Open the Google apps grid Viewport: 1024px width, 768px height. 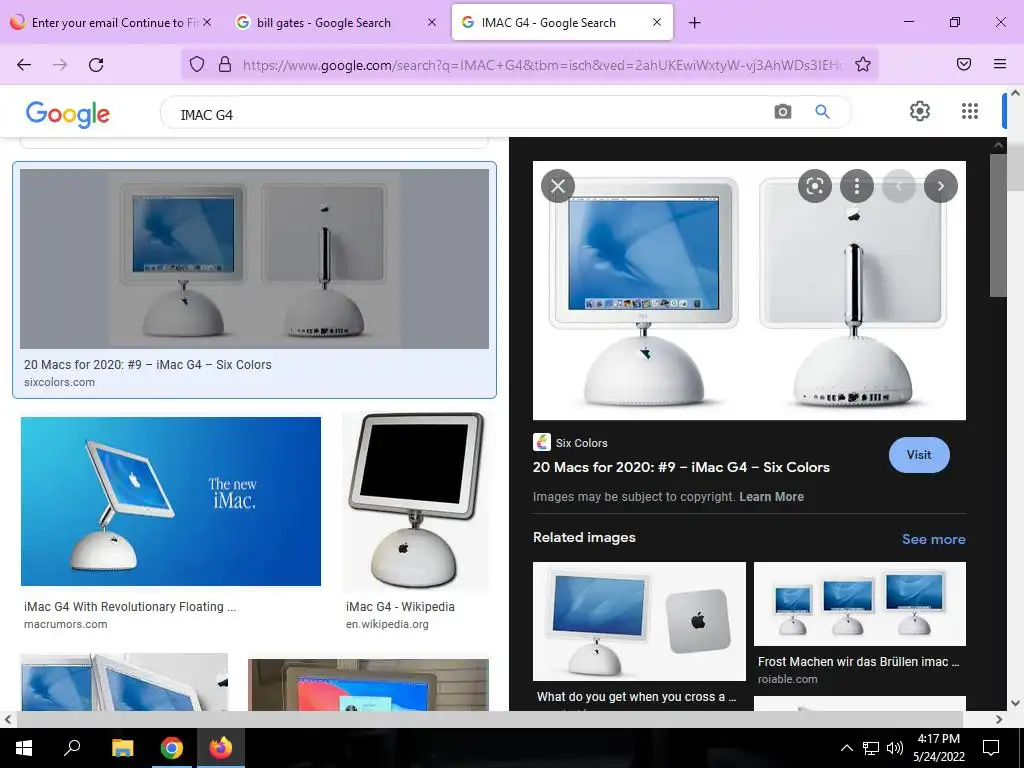pyautogui.click(x=970, y=111)
